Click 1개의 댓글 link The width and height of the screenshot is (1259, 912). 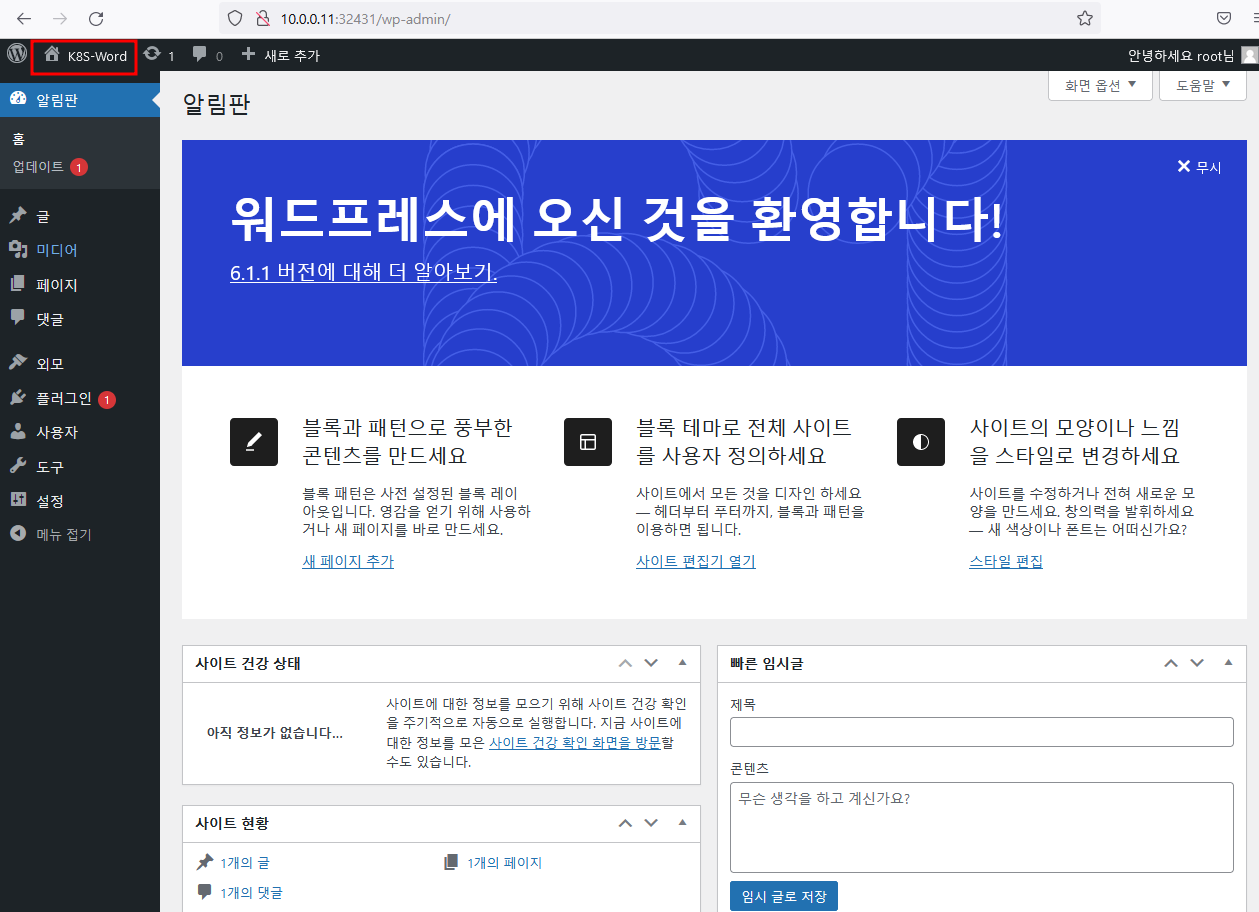coord(251,893)
